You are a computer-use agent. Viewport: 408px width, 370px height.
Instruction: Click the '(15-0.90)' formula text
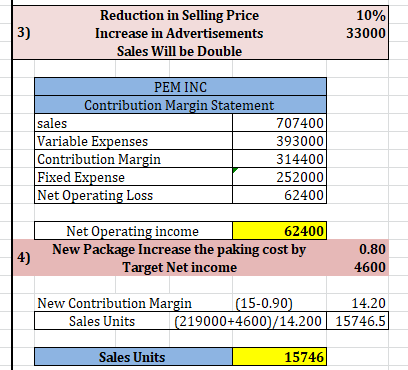[264, 303]
